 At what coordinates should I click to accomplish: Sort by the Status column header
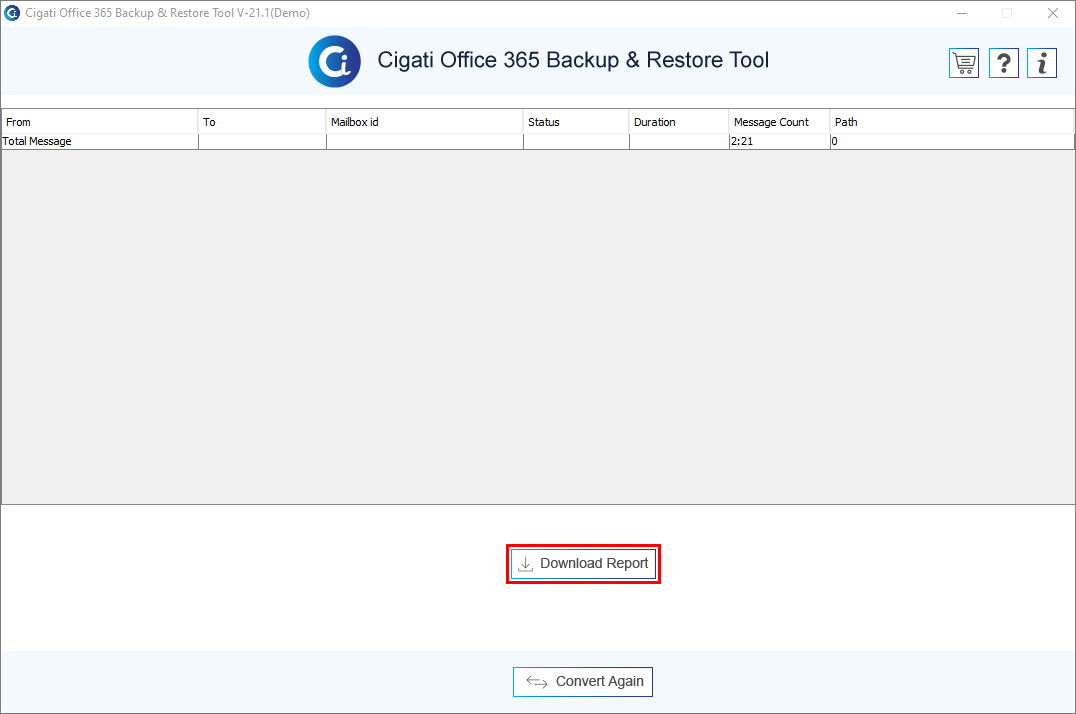pos(576,122)
